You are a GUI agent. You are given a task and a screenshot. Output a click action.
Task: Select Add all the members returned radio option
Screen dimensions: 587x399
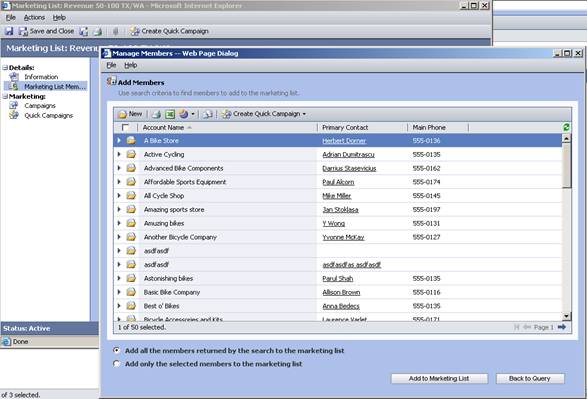(116, 351)
